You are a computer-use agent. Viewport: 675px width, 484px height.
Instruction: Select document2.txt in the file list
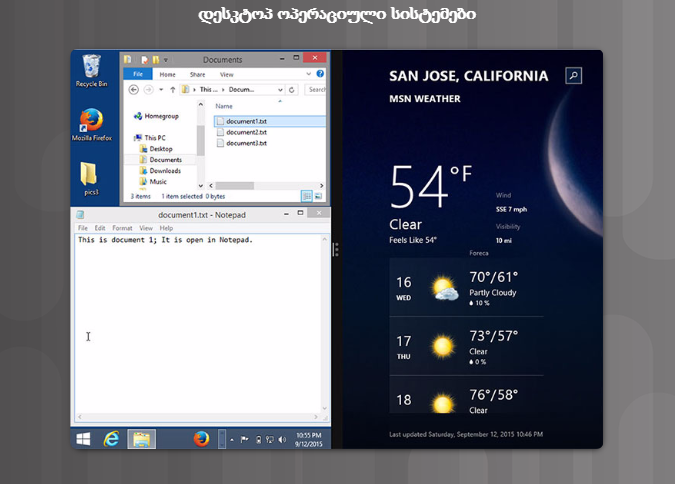(245, 132)
